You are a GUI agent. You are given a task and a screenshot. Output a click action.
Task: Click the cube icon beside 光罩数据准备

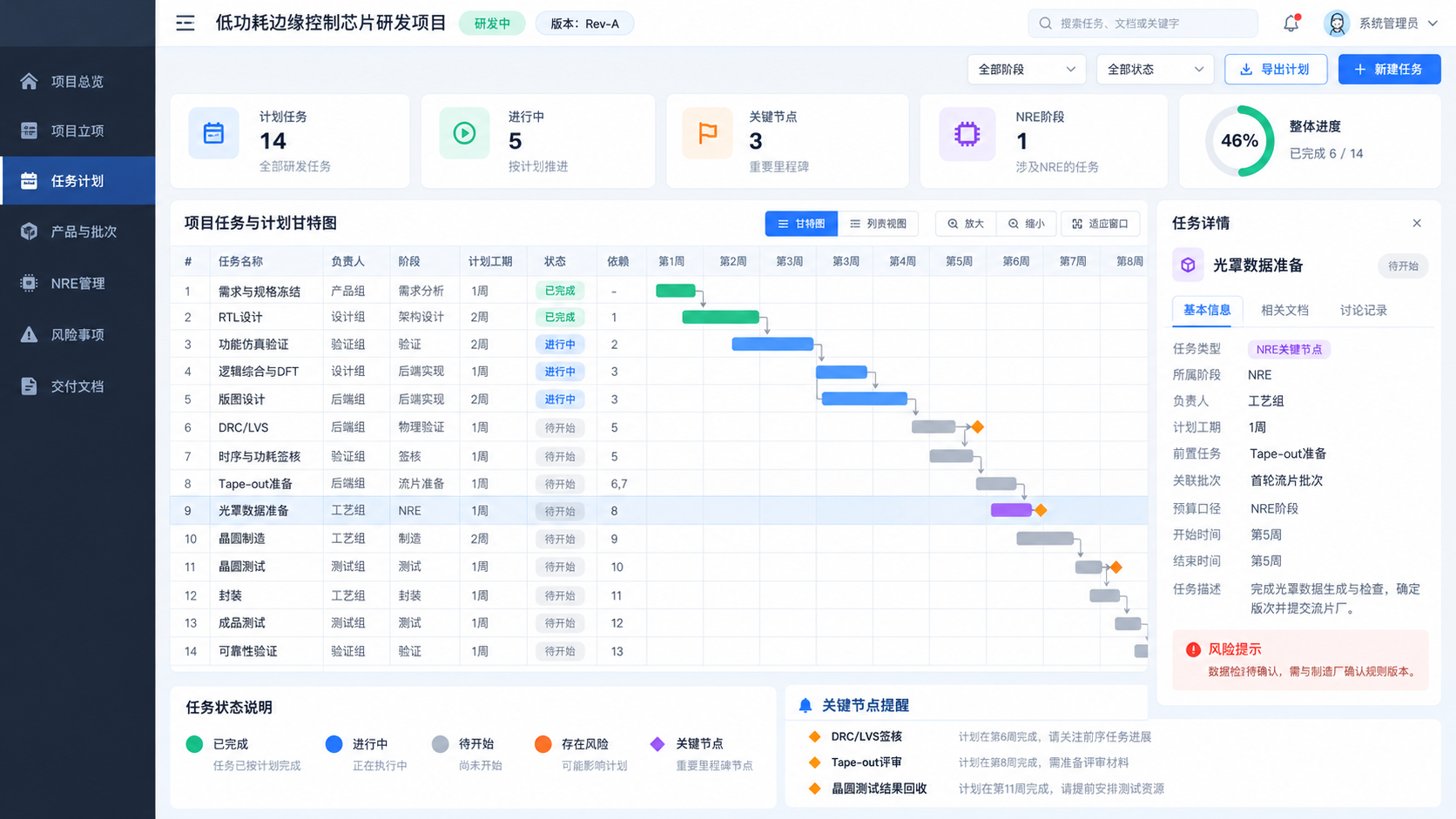1188,265
